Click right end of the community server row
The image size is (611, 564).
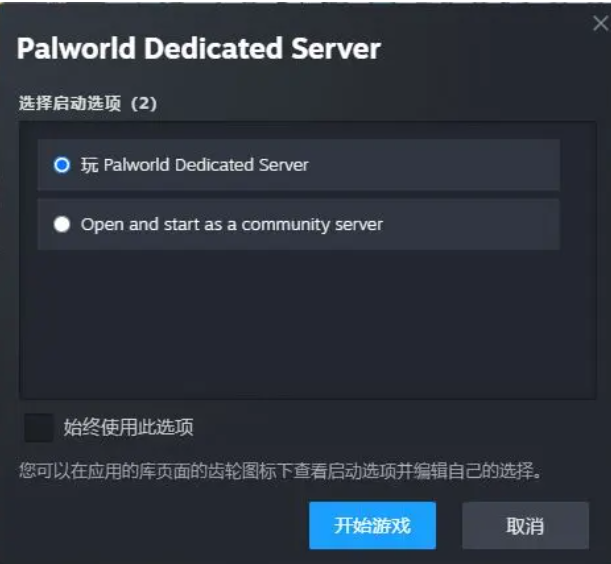(x=538, y=224)
